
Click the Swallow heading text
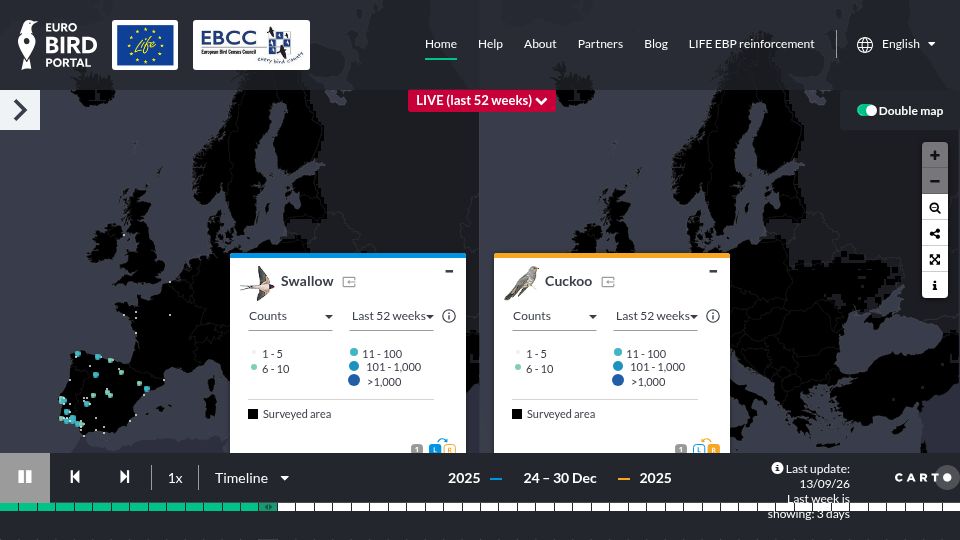[x=307, y=282]
